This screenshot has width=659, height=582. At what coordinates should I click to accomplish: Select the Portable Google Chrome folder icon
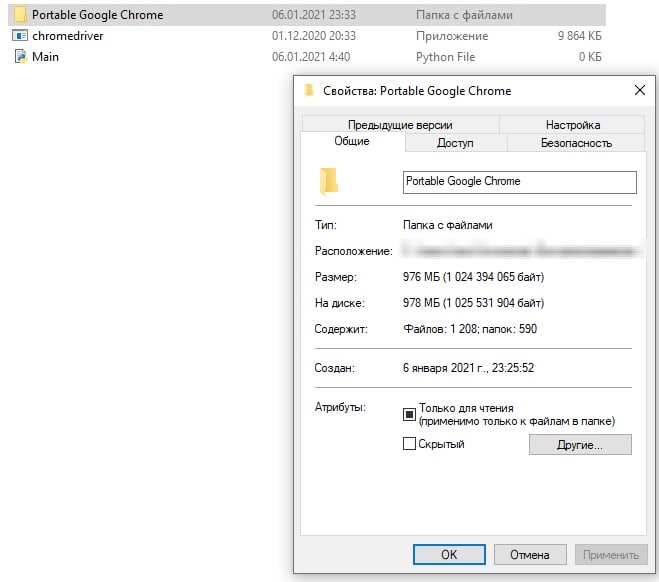(20, 15)
